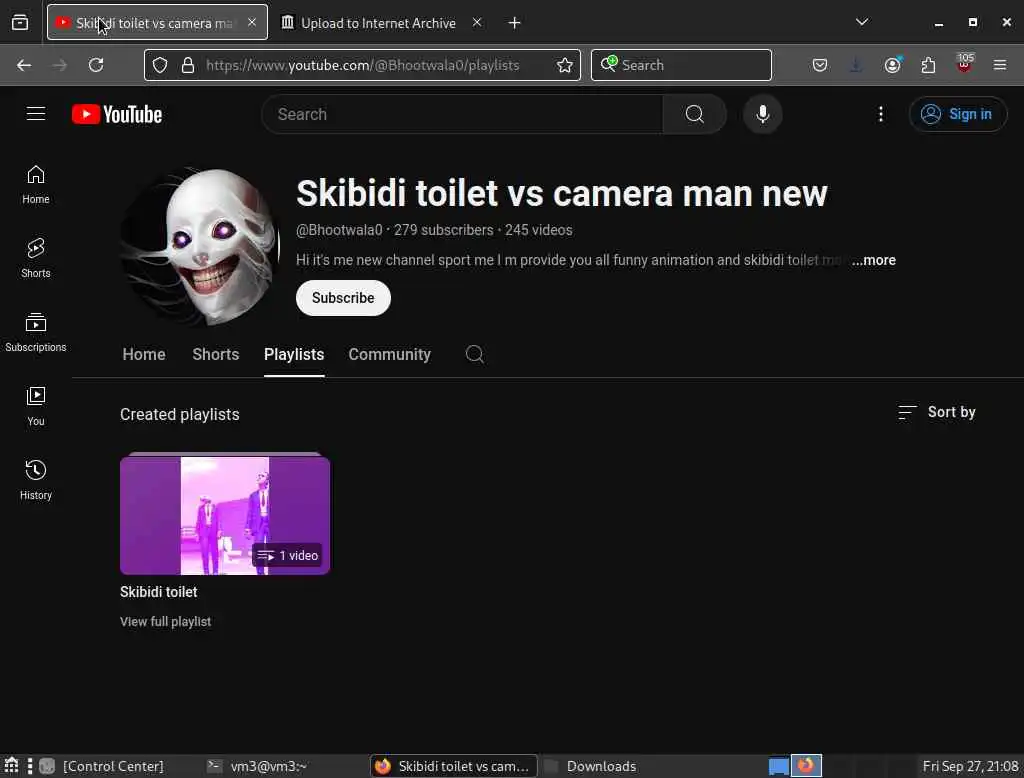This screenshot has width=1024, height=778.
Task: Click the channel avatar image
Action: 202,246
